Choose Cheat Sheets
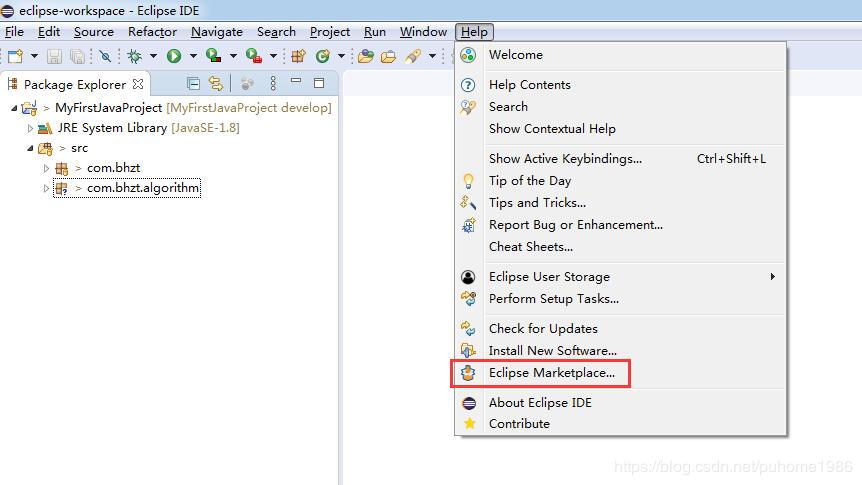The width and height of the screenshot is (862, 485). click(x=621, y=247)
